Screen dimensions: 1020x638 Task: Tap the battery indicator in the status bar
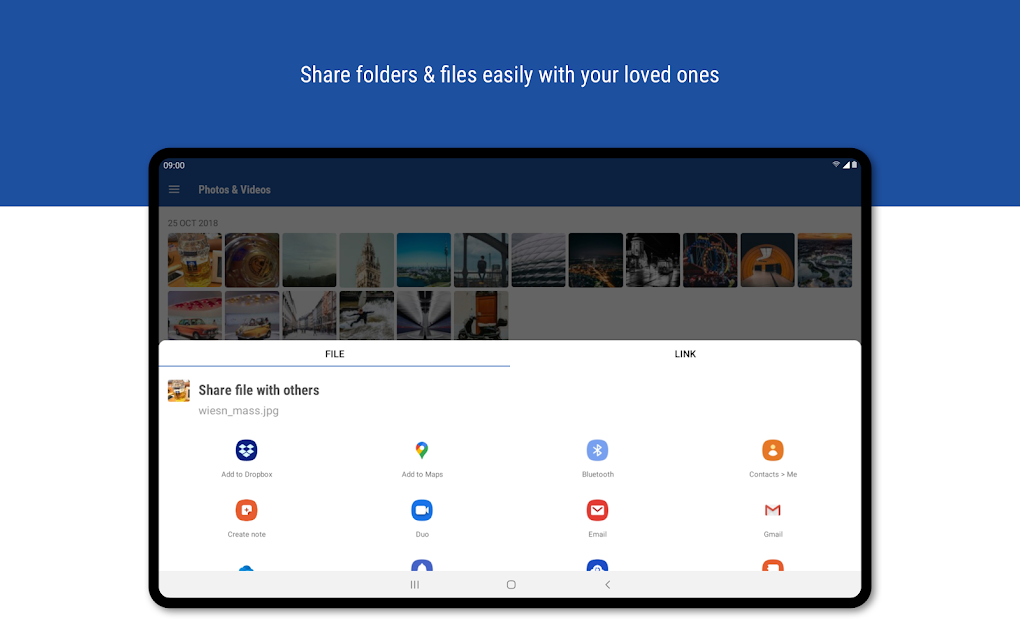click(853, 165)
